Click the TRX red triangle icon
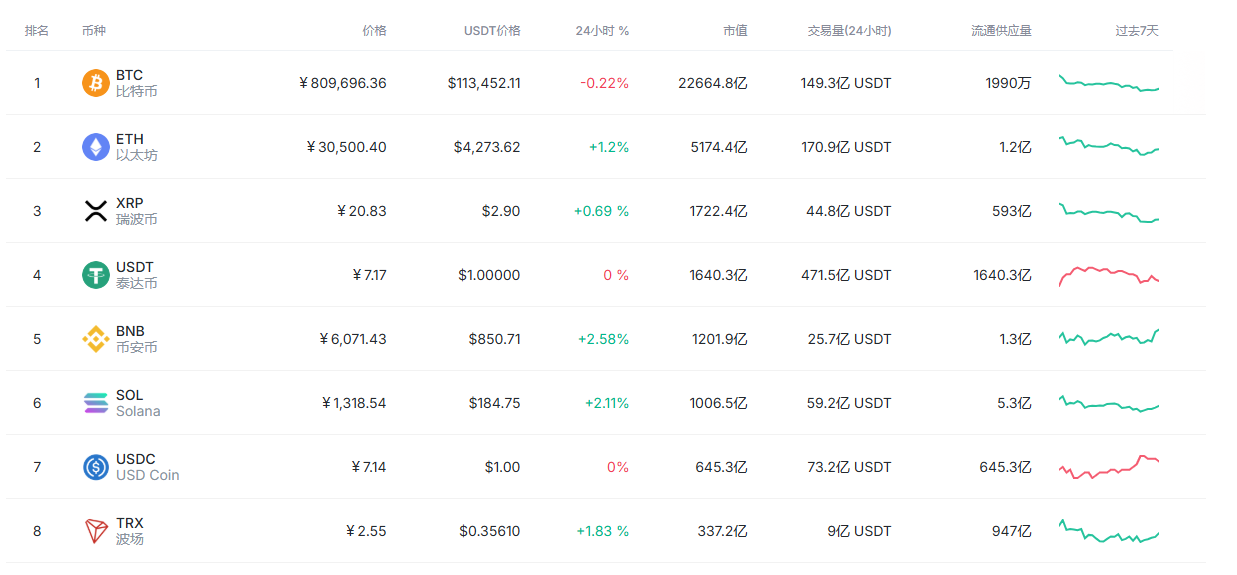The height and width of the screenshot is (575, 1237). click(96, 531)
